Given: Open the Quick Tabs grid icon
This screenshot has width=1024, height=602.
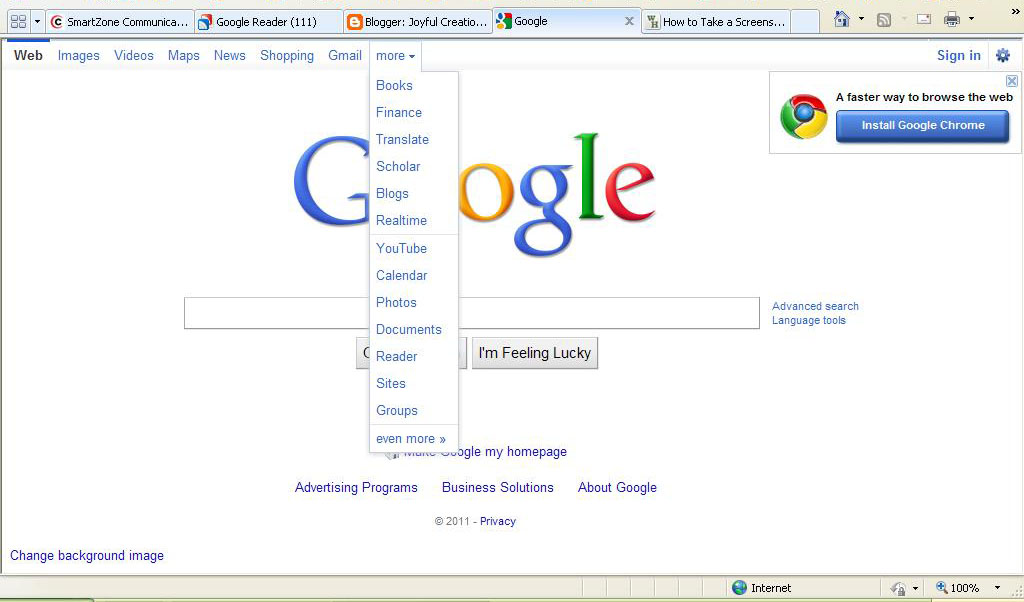Looking at the screenshot, I should (x=18, y=22).
